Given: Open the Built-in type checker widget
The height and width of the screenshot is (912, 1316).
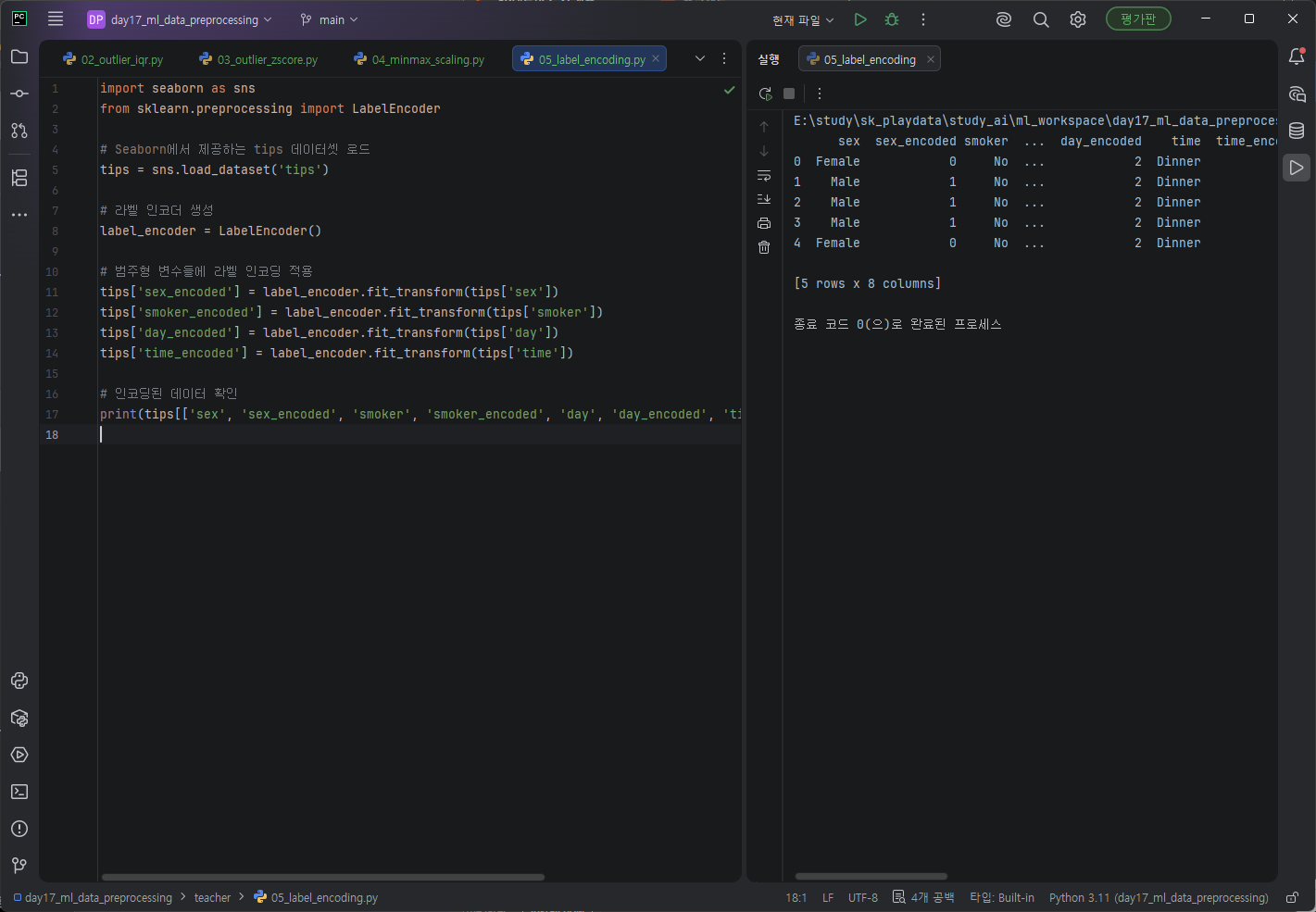Looking at the screenshot, I should [1002, 897].
